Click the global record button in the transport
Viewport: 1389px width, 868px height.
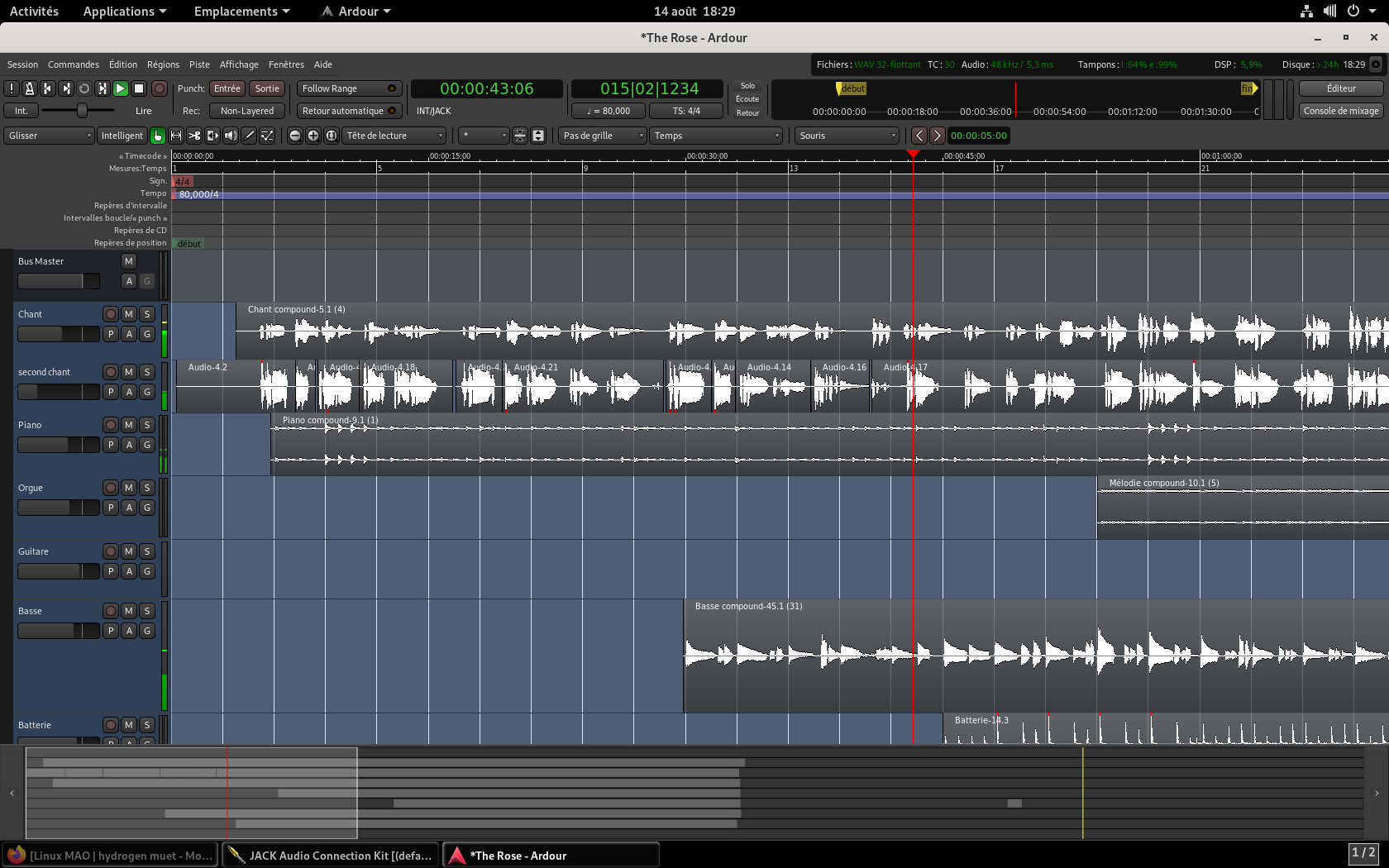[160, 88]
